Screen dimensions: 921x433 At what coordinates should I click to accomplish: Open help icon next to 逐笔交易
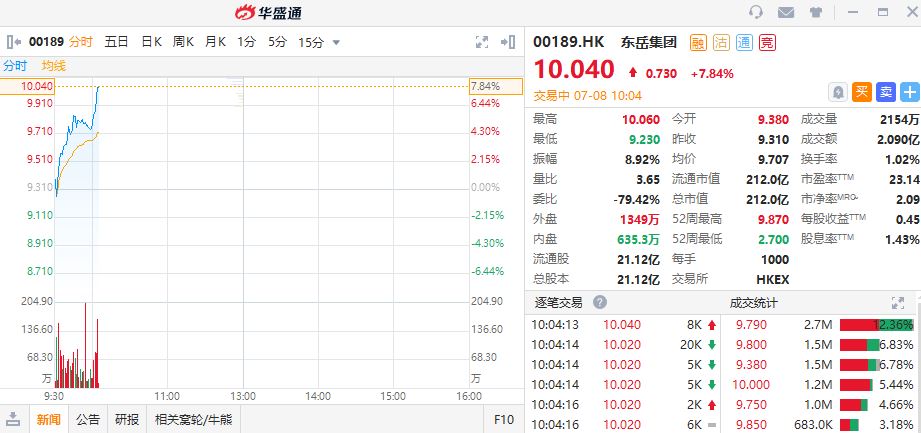coord(599,303)
